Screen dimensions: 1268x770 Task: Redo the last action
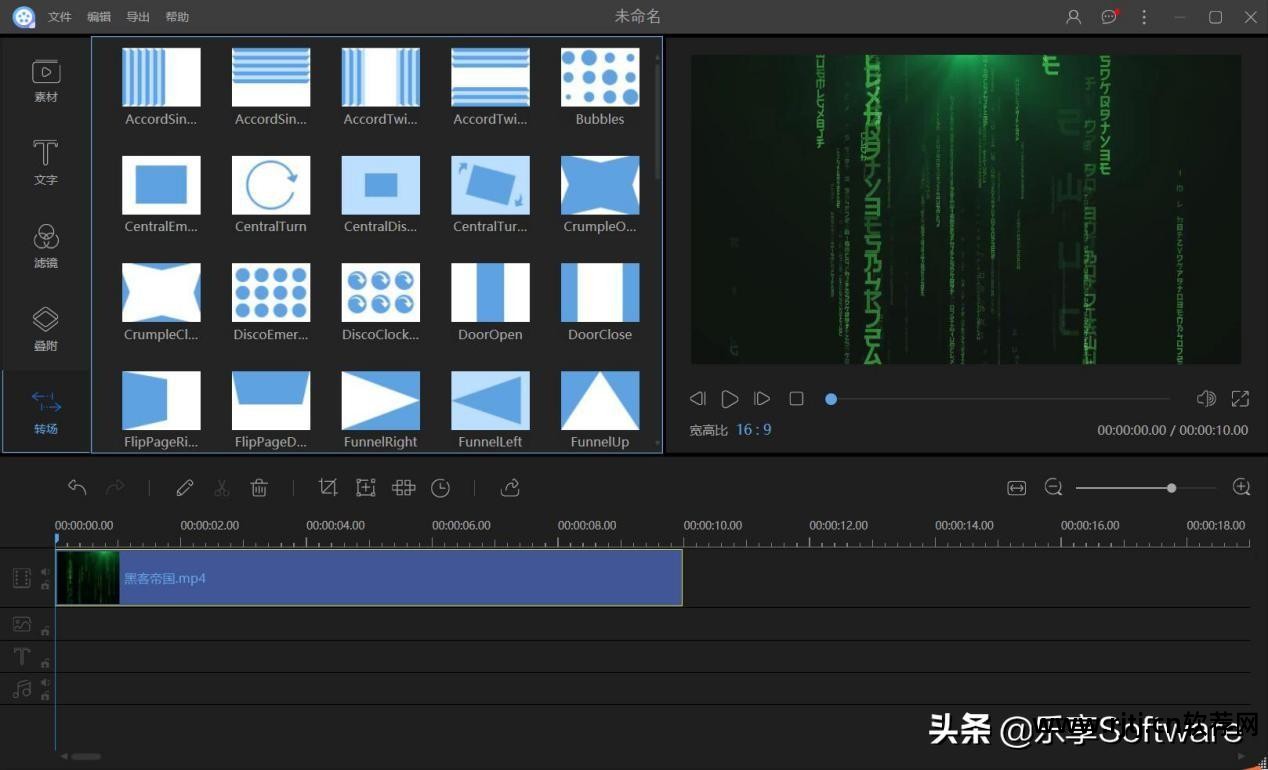[x=115, y=487]
